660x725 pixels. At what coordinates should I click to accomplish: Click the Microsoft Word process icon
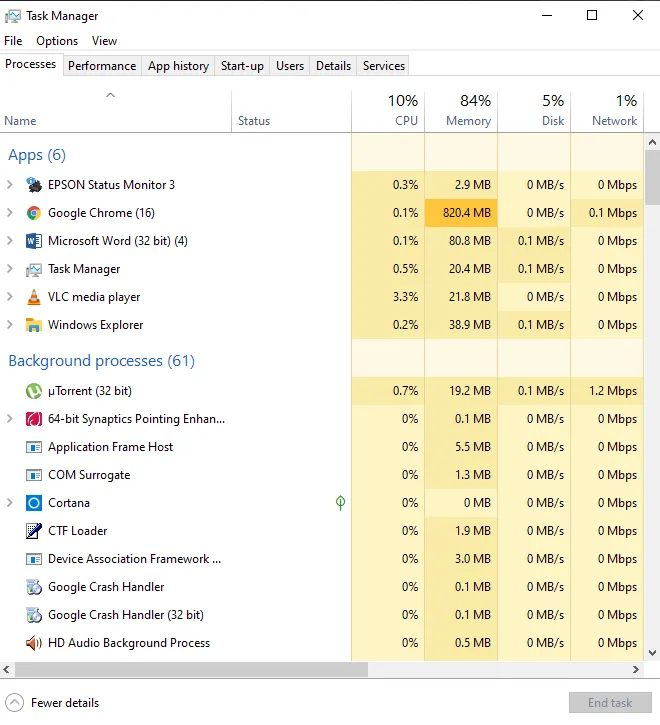click(x=34, y=241)
